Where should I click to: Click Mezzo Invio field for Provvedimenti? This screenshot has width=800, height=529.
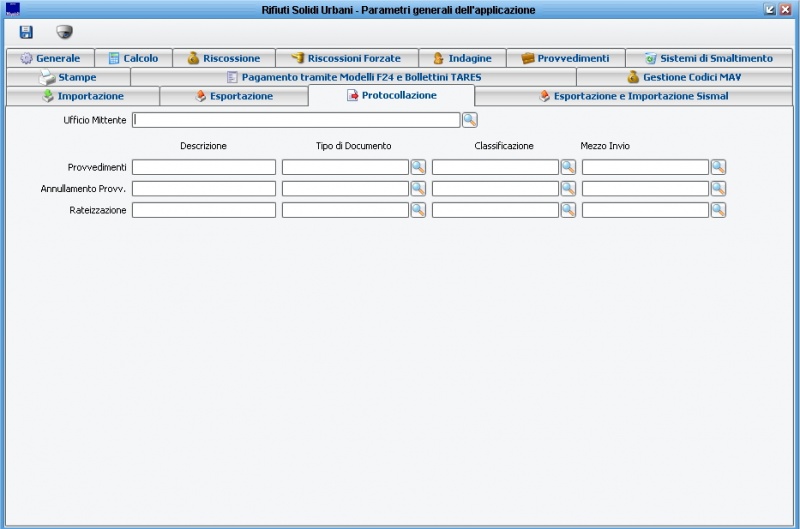click(x=645, y=167)
